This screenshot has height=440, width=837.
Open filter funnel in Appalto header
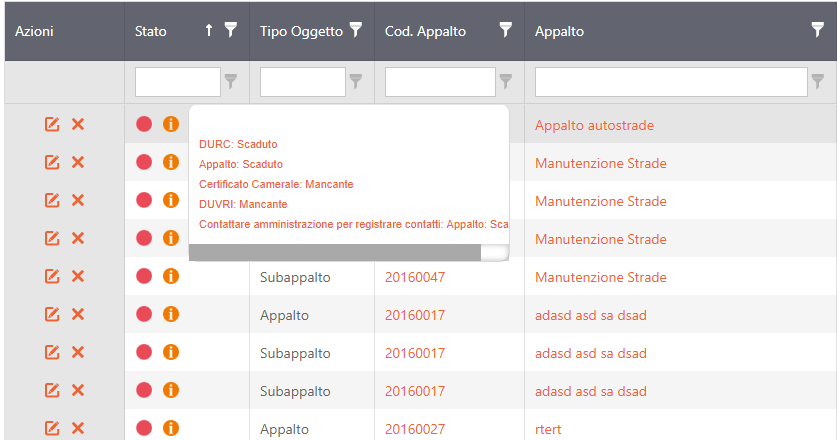(817, 30)
